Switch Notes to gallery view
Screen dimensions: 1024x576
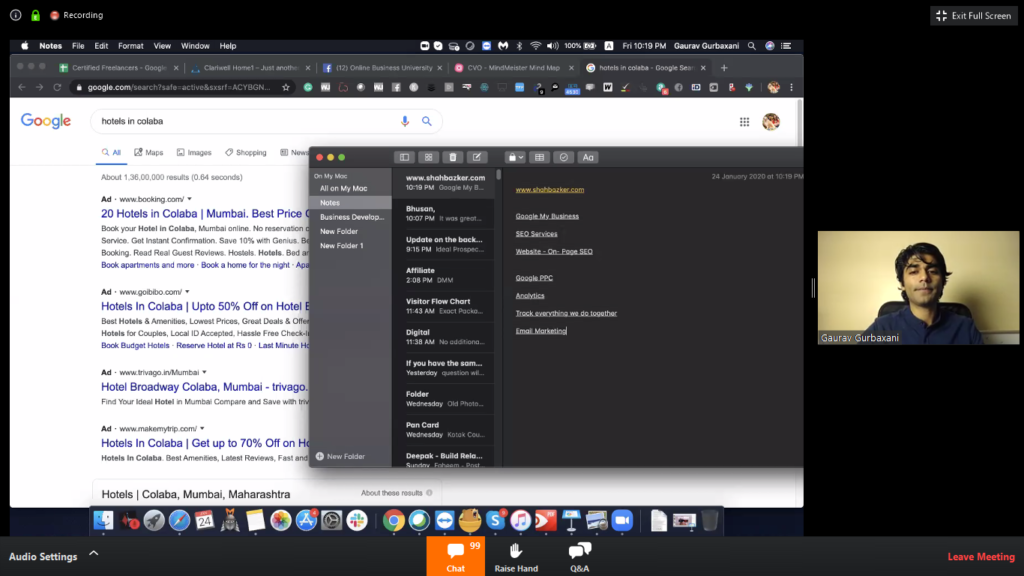427,157
